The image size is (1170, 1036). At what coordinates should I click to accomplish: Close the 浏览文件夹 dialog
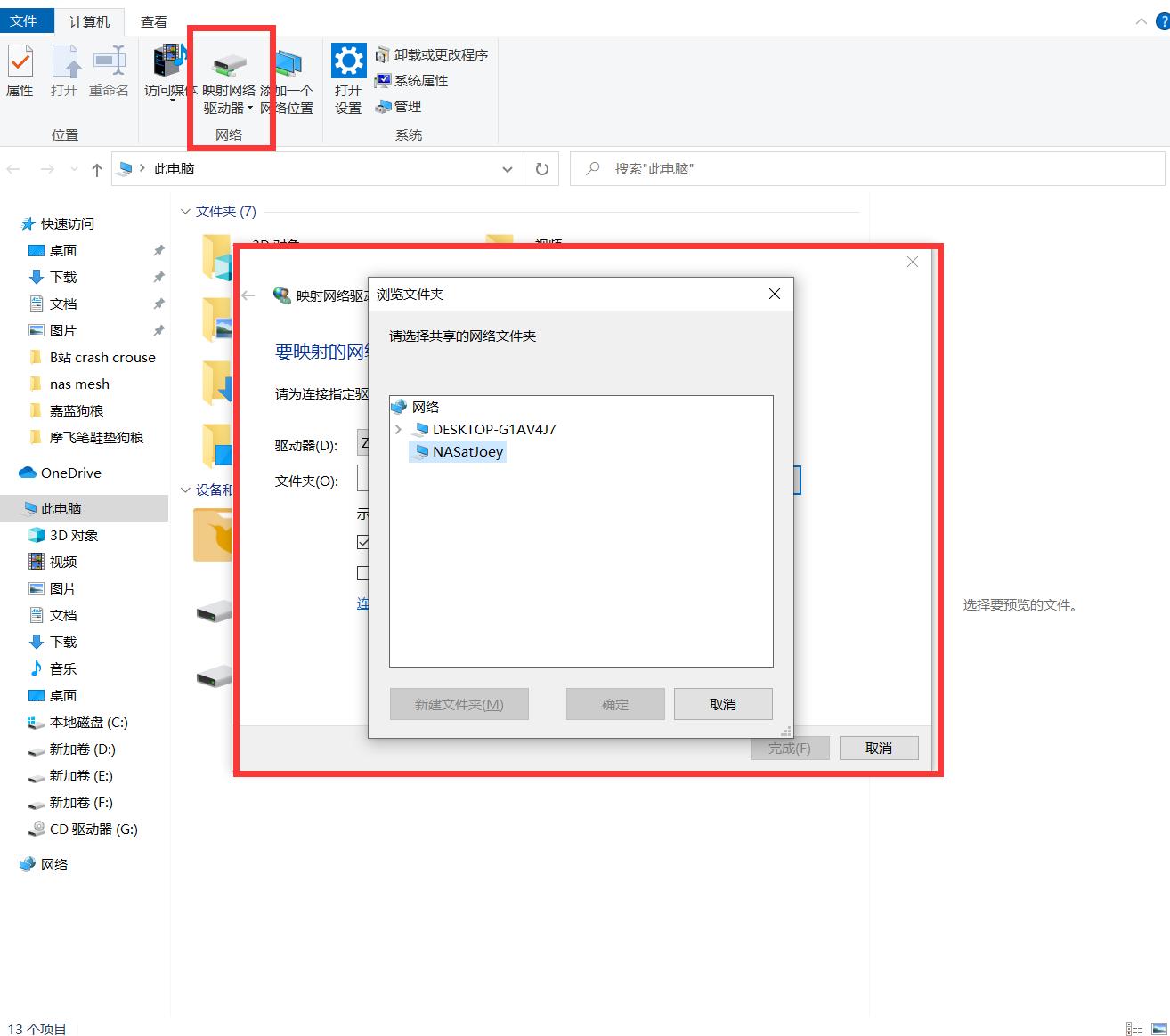tap(775, 294)
